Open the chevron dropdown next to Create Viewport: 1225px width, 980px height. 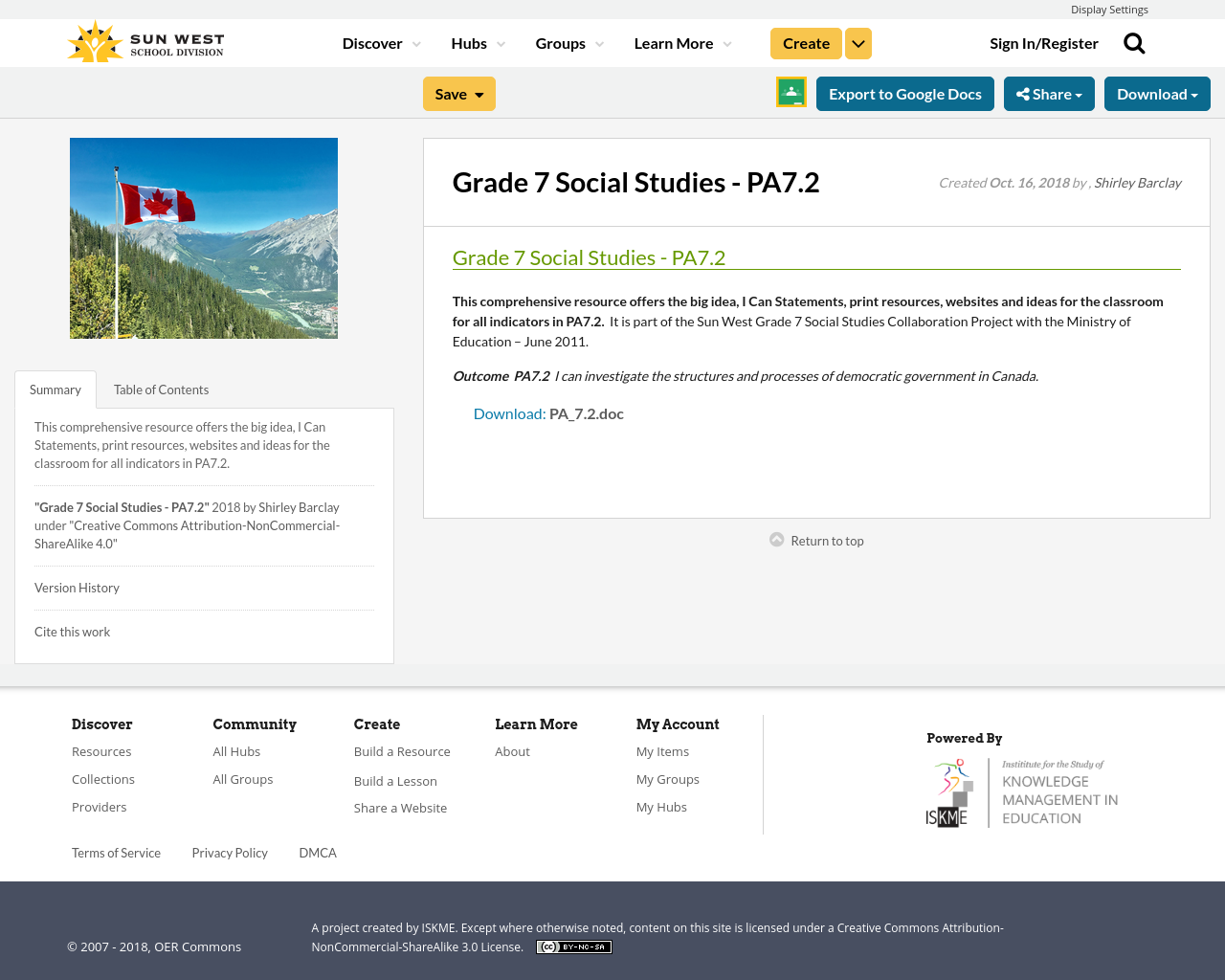tap(857, 41)
